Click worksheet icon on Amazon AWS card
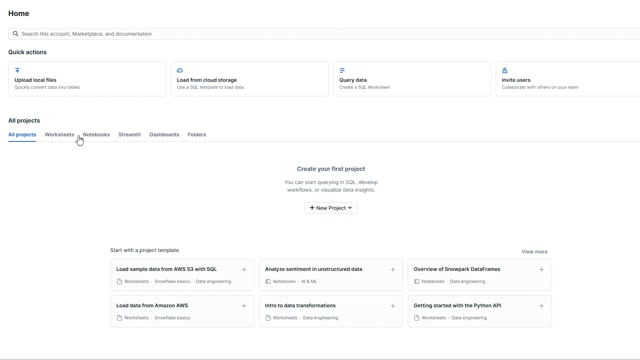Screen dimensions: 640x360 (x=119, y=318)
